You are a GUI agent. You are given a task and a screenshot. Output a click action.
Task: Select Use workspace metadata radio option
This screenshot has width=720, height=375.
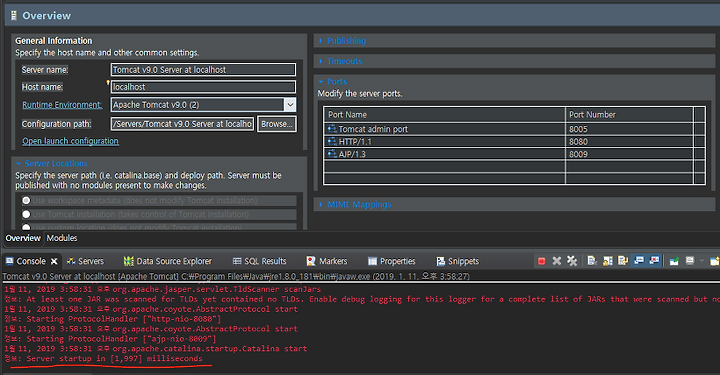(x=26, y=201)
